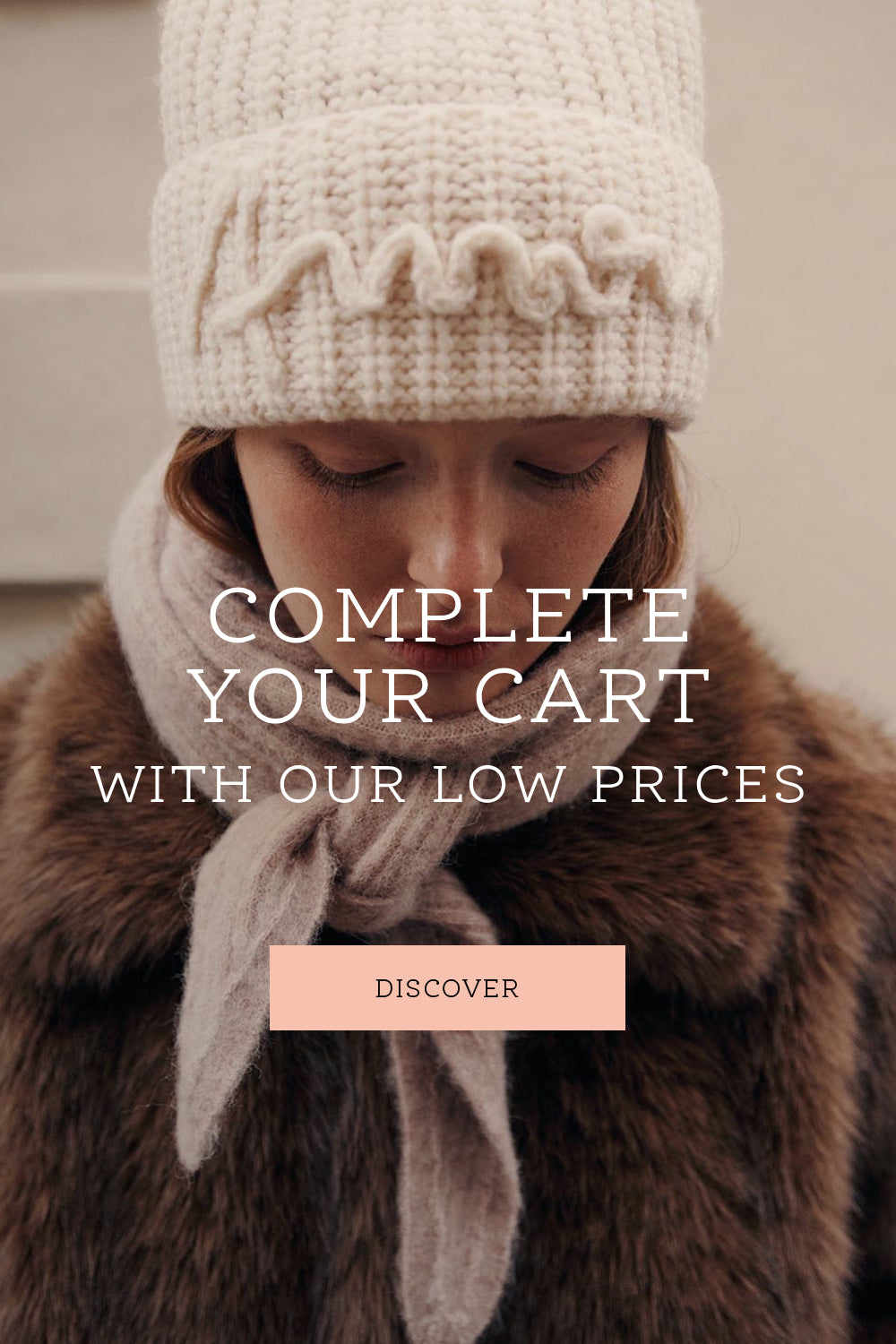Screen dimensions: 896x1344
Task: Click the beige wall behind the model
Action: [806, 269]
